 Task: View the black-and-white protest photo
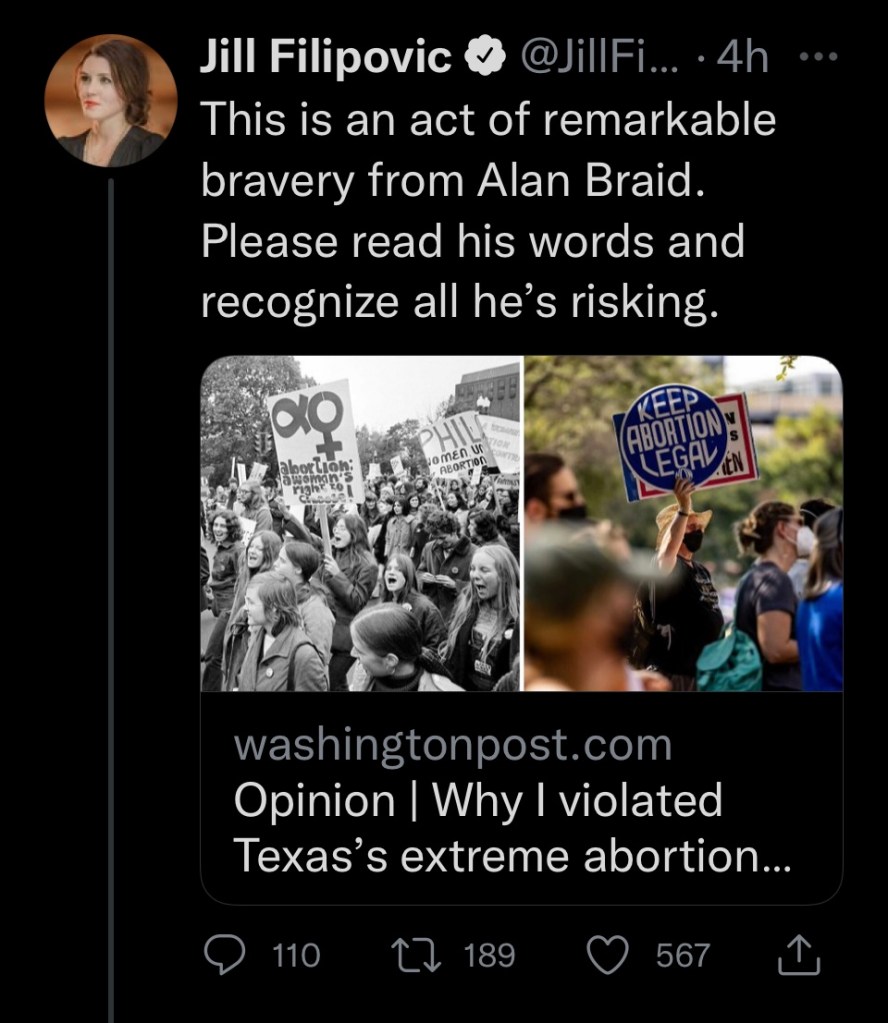(x=360, y=523)
